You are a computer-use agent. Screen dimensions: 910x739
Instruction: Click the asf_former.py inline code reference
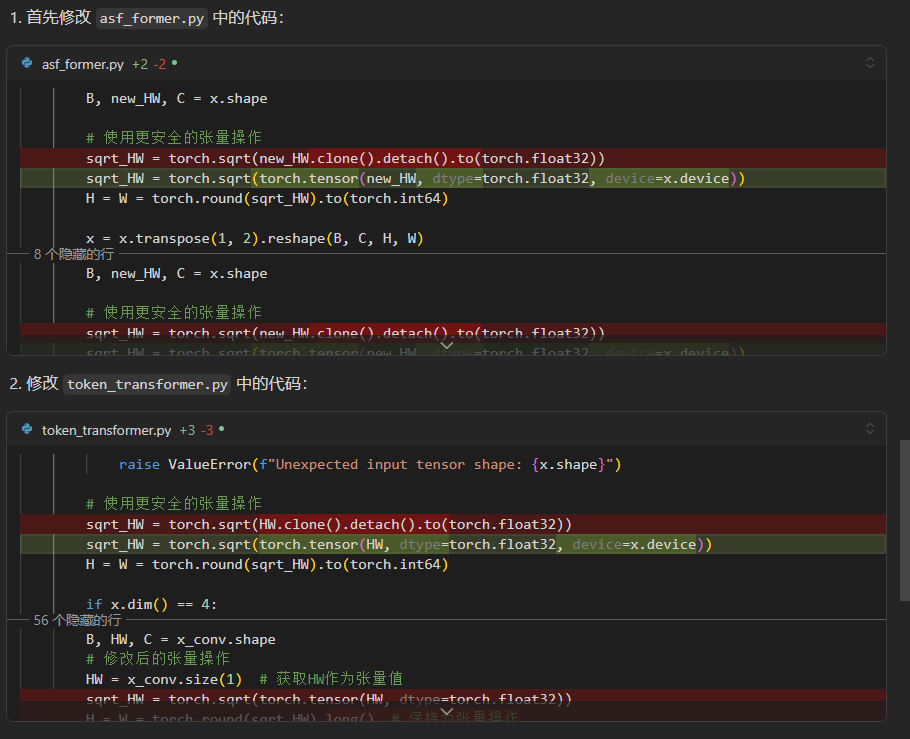click(151, 18)
